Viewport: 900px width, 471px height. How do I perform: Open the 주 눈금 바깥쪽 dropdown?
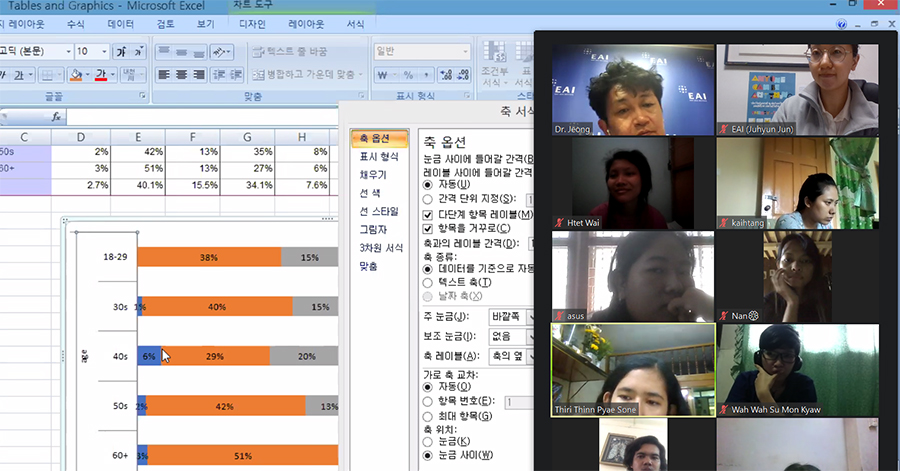click(x=512, y=316)
